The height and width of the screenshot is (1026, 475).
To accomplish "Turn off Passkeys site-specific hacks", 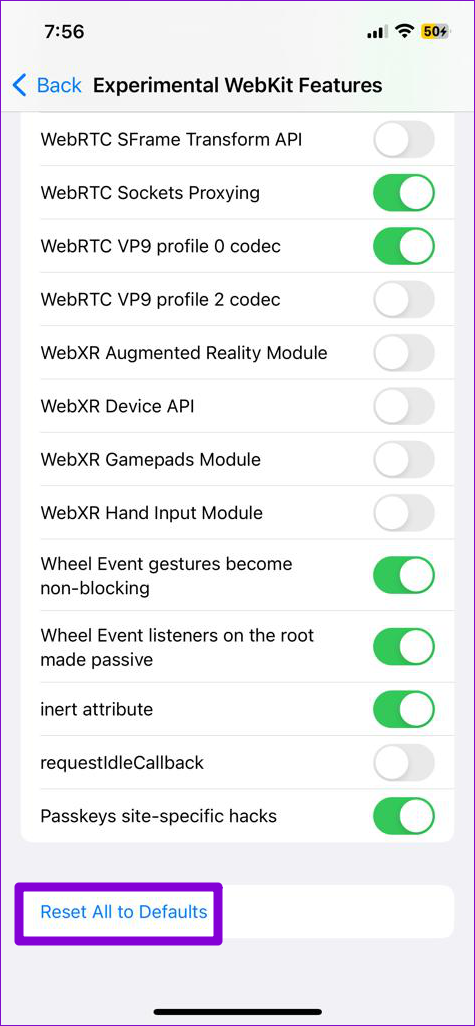I will (404, 816).
